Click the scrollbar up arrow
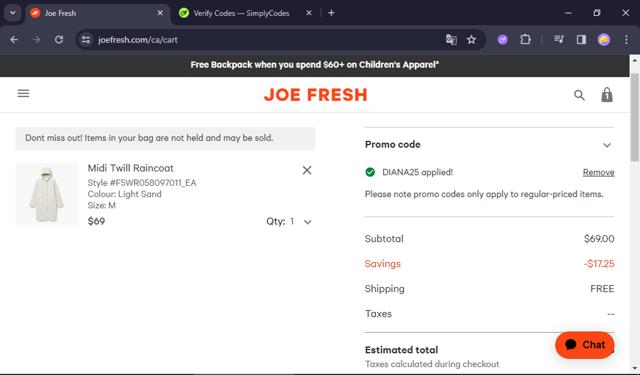640x375 pixels. click(x=635, y=60)
